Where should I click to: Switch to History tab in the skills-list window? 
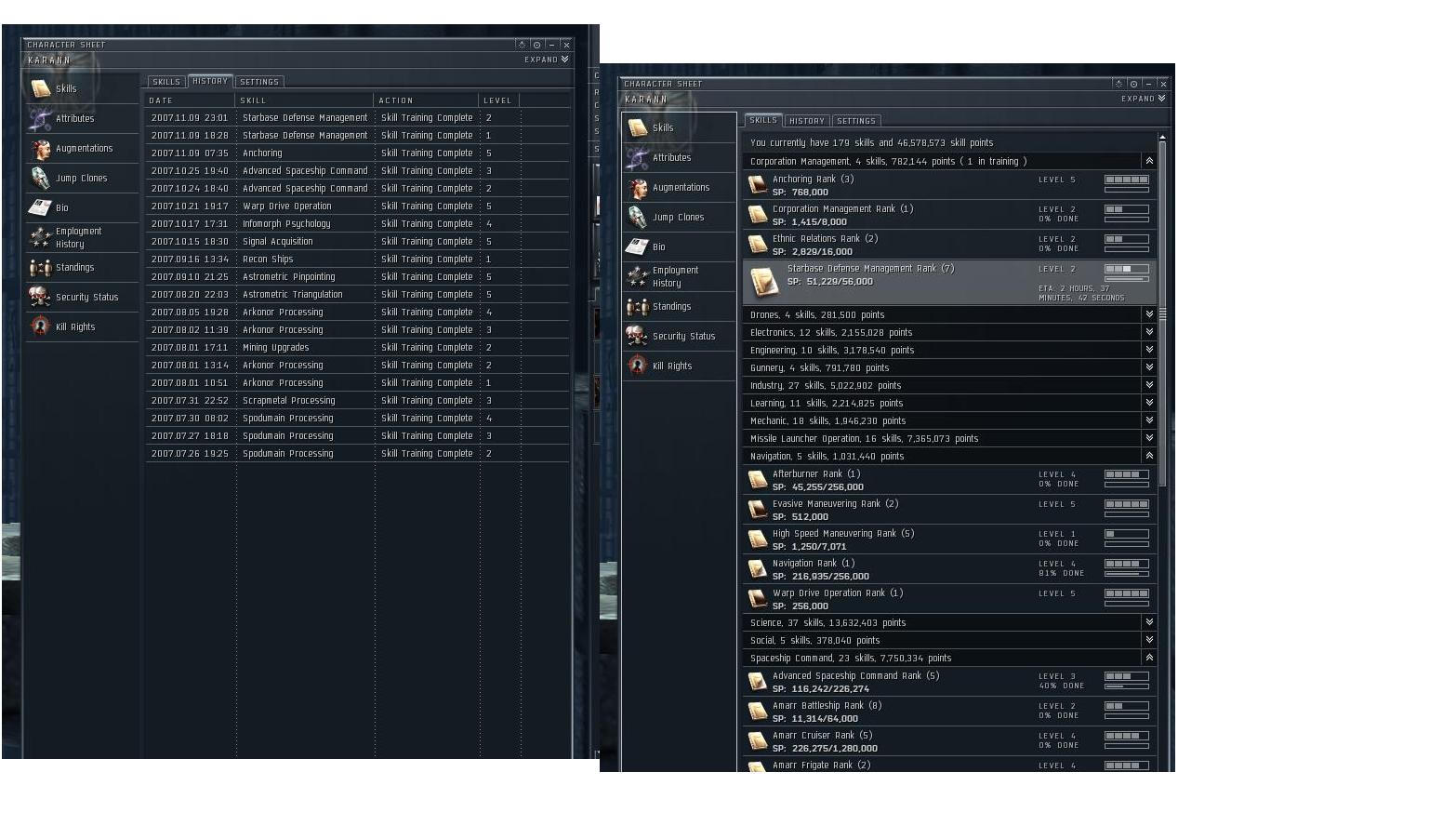pos(806,121)
